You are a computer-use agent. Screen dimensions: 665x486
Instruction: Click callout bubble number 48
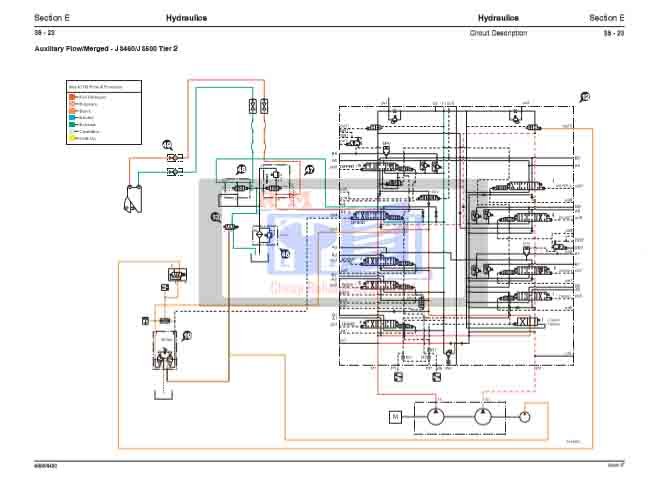point(240,169)
